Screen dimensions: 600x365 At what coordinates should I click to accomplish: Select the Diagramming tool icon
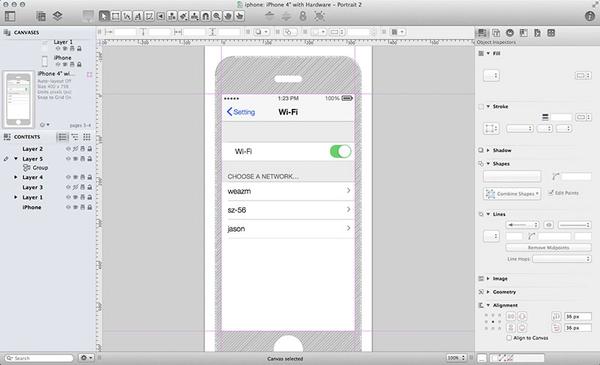[x=172, y=16]
